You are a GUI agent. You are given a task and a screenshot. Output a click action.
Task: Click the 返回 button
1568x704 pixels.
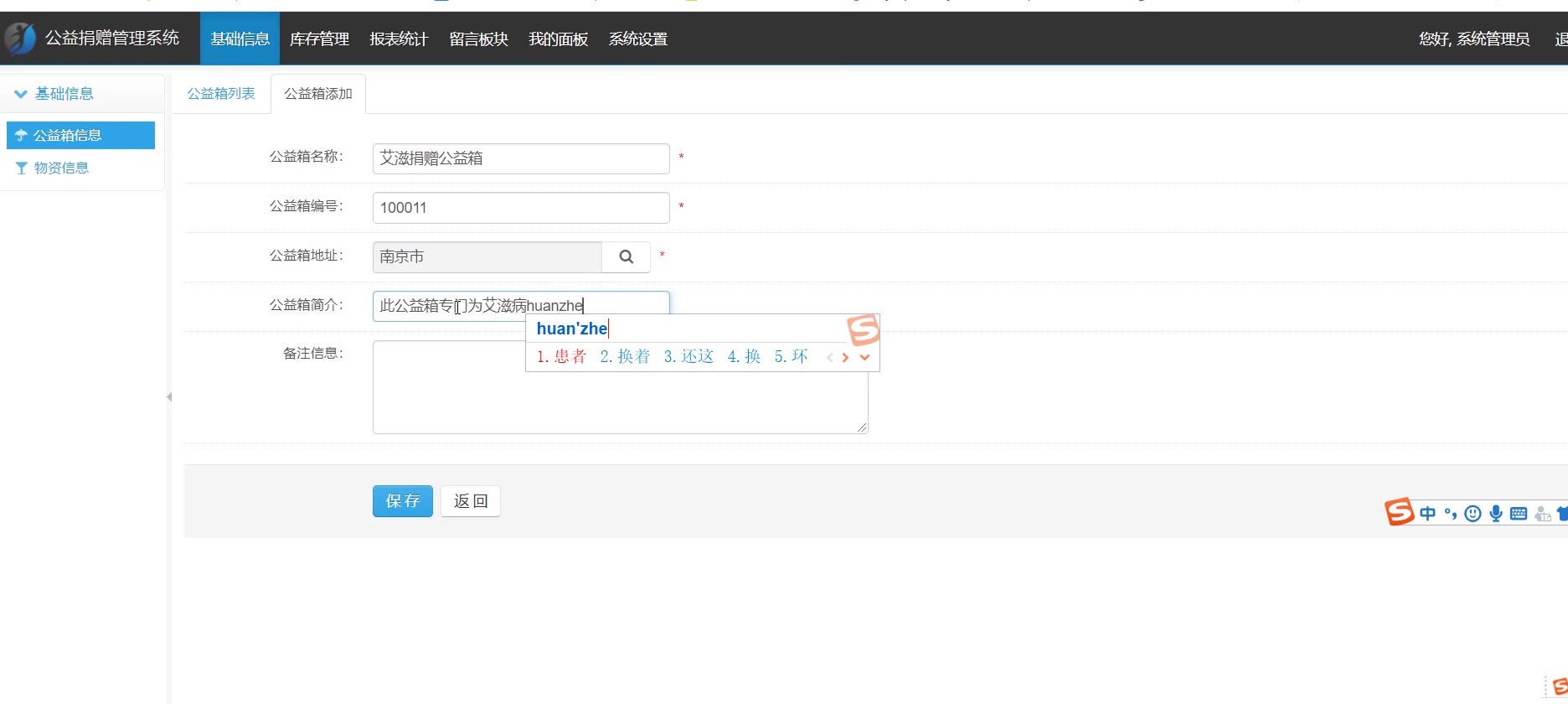coord(471,501)
